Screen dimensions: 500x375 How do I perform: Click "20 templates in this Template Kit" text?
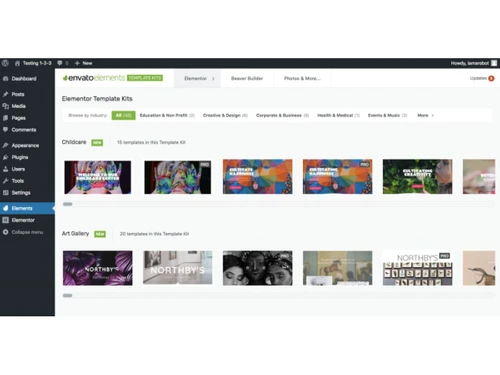click(x=154, y=234)
